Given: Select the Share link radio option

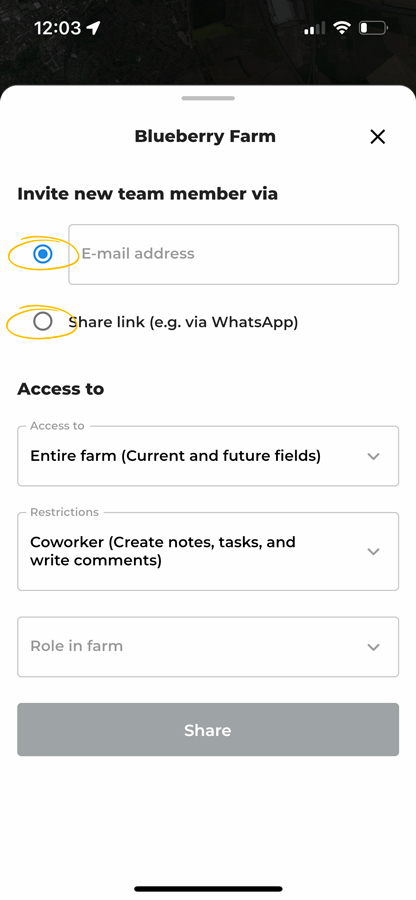Looking at the screenshot, I should [42, 321].
